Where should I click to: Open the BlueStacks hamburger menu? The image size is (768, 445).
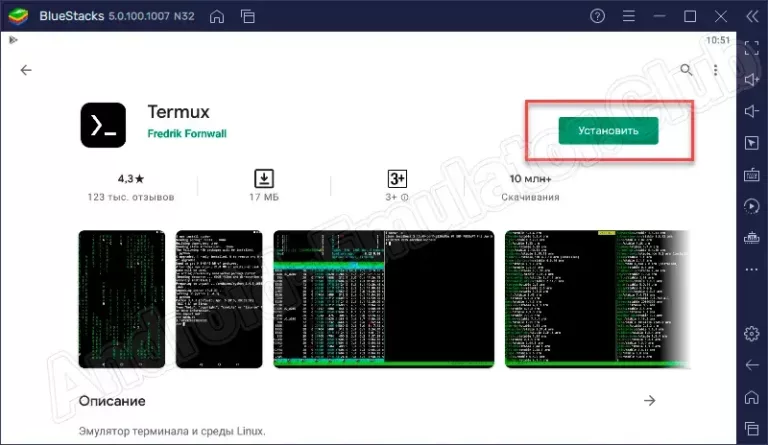(629, 16)
